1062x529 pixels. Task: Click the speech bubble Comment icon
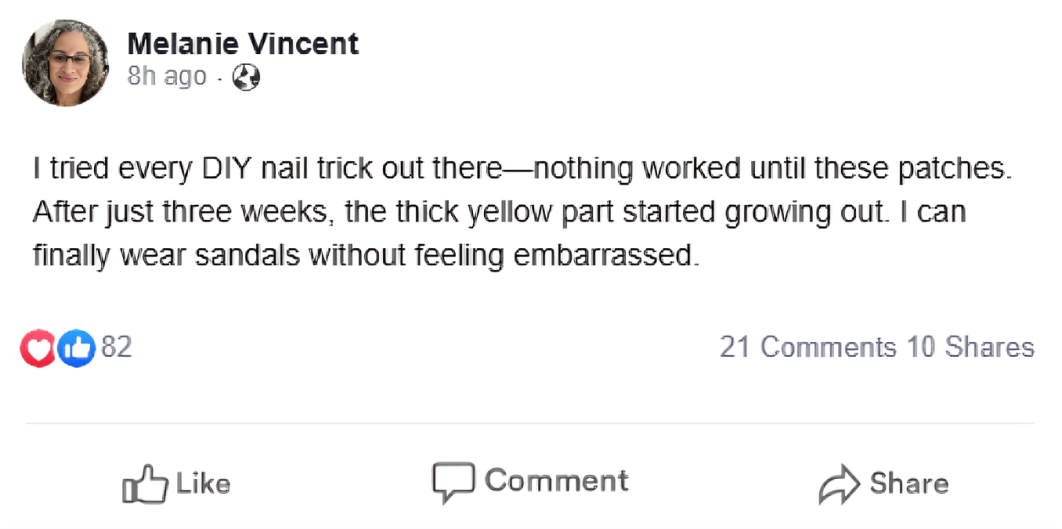[x=452, y=482]
